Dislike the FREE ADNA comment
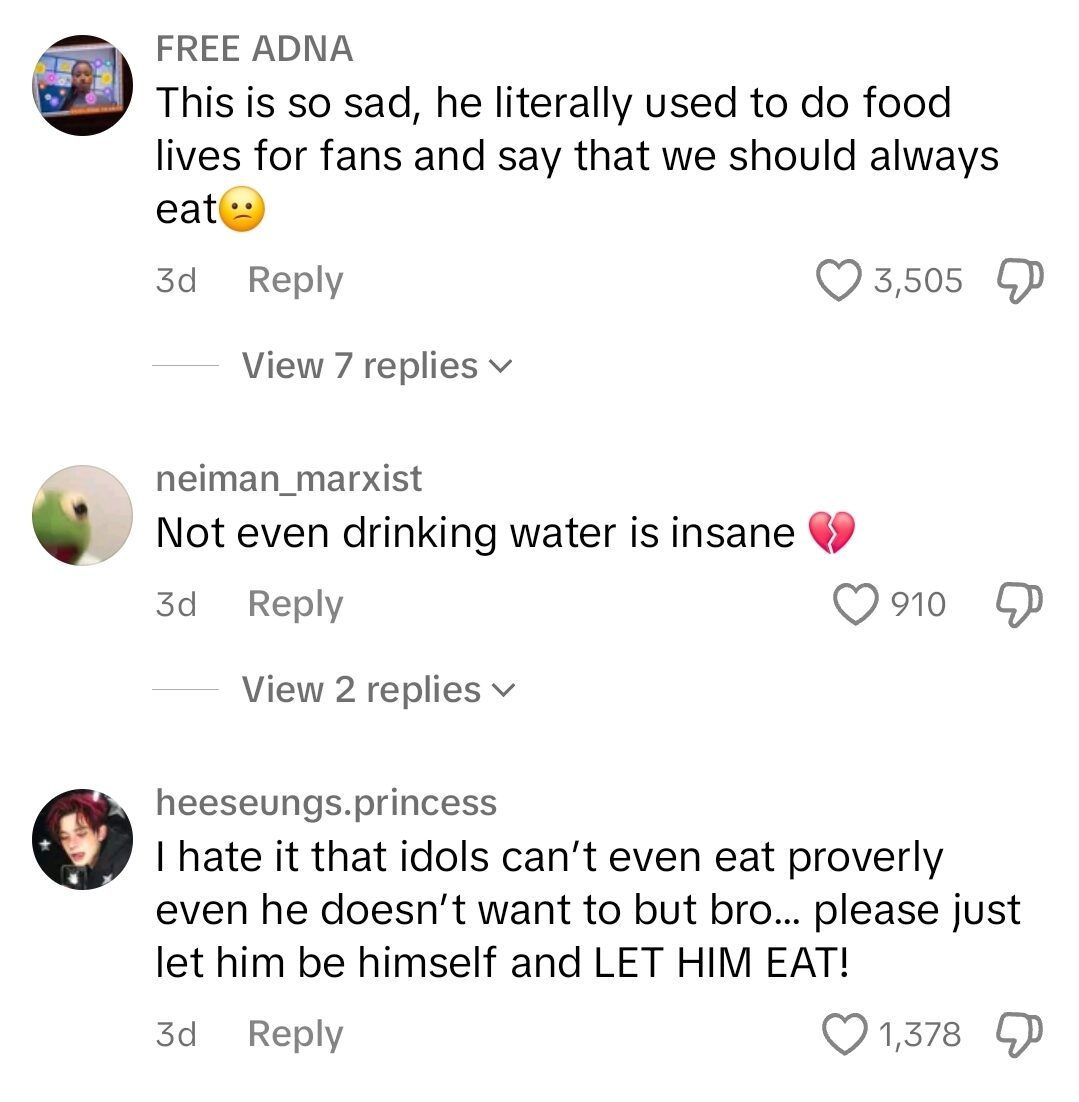The image size is (1079, 1102). [x=1019, y=281]
